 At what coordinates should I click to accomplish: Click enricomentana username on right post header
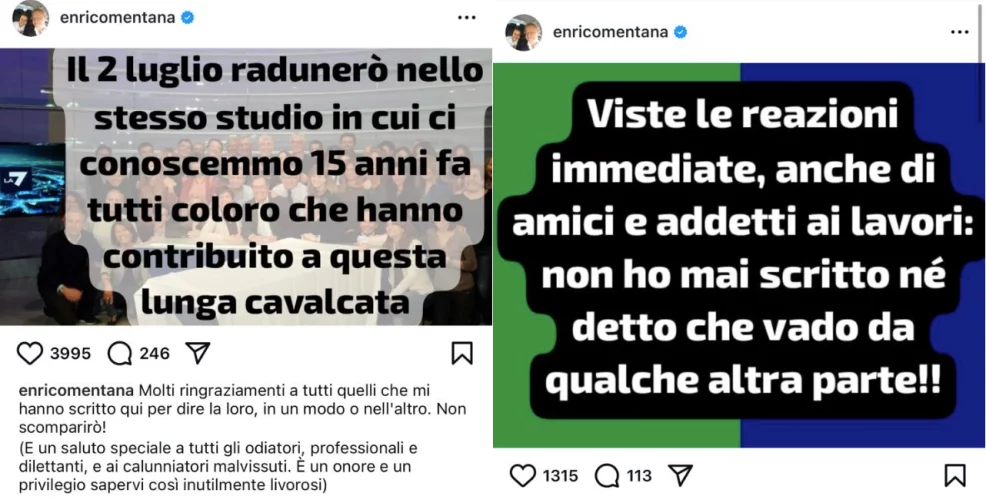(611, 32)
